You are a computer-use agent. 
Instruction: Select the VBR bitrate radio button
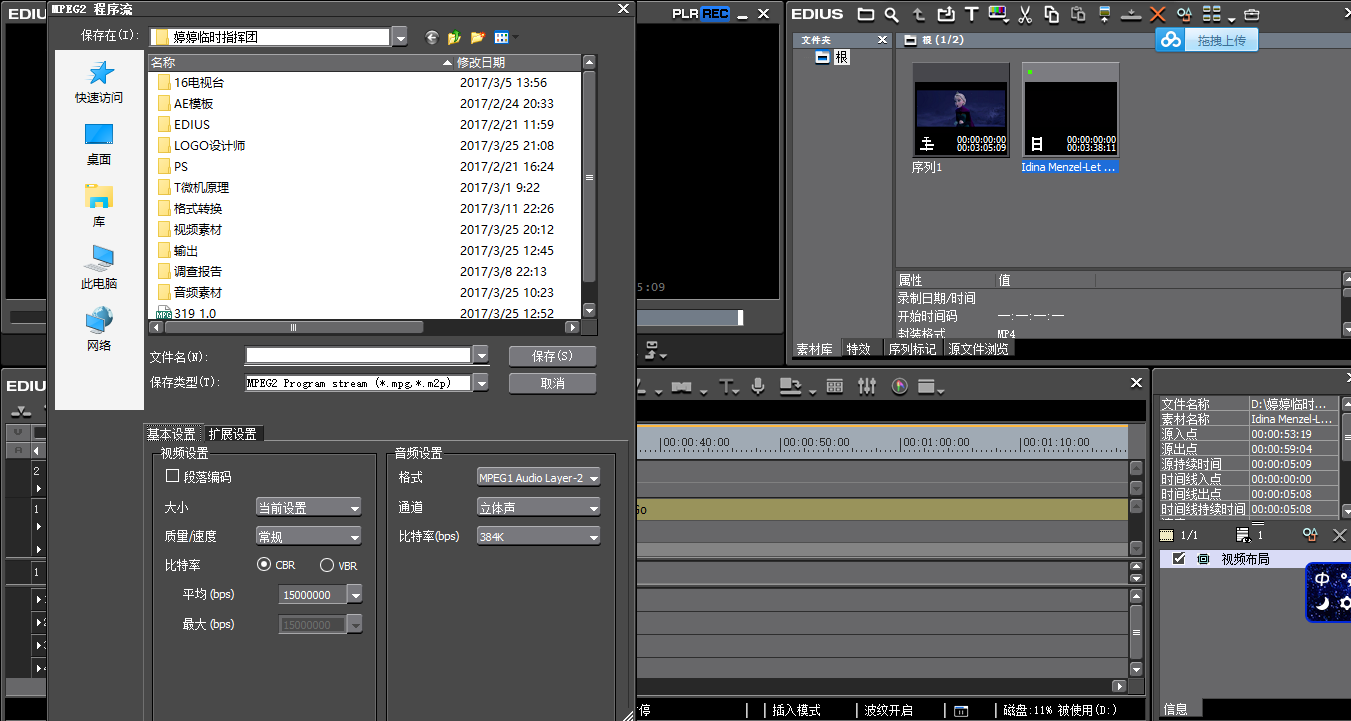(x=326, y=565)
